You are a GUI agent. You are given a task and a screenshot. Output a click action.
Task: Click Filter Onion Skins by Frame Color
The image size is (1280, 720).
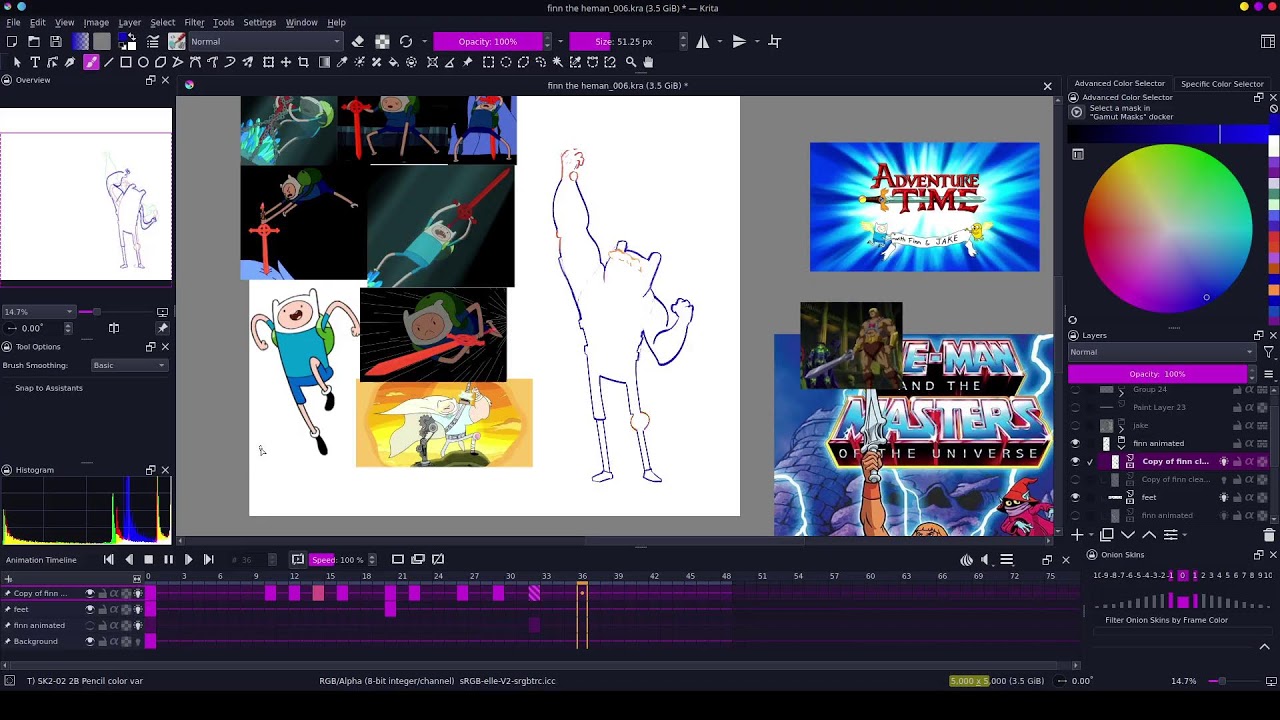(1166, 620)
